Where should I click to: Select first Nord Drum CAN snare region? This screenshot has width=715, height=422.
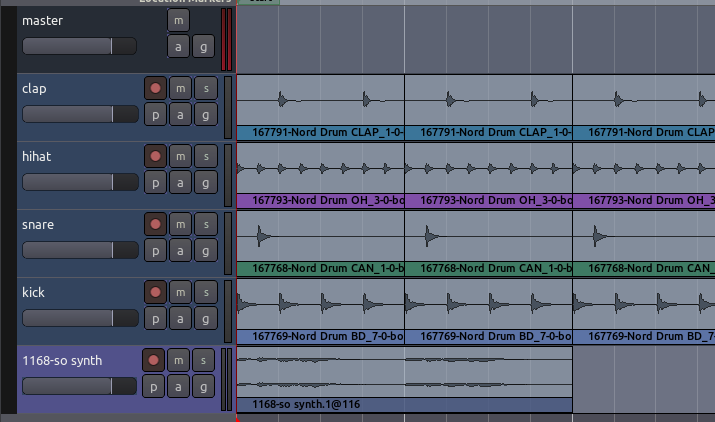pyautogui.click(x=321, y=243)
